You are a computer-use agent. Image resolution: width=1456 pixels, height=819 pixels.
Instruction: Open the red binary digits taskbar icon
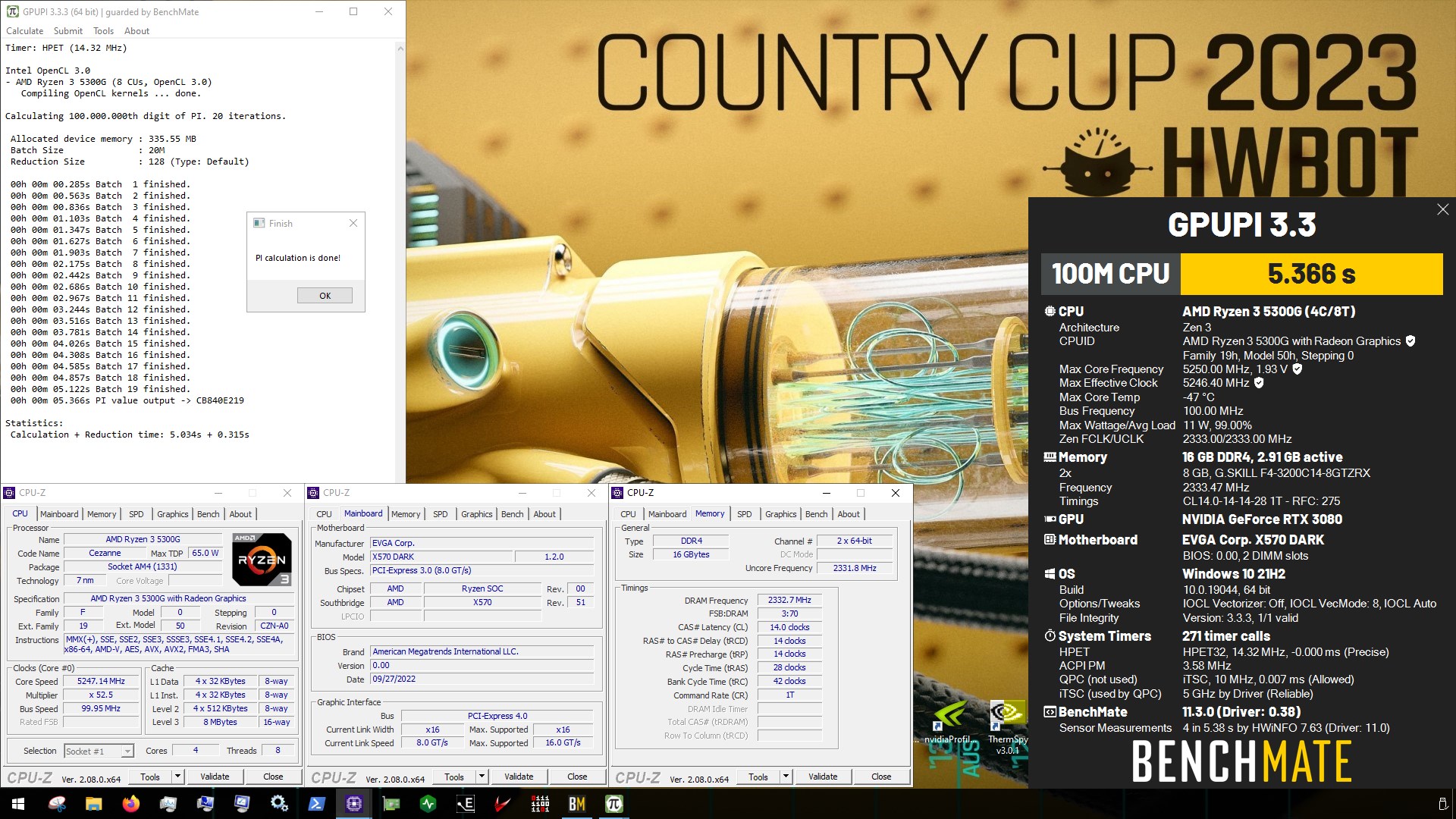(x=540, y=804)
